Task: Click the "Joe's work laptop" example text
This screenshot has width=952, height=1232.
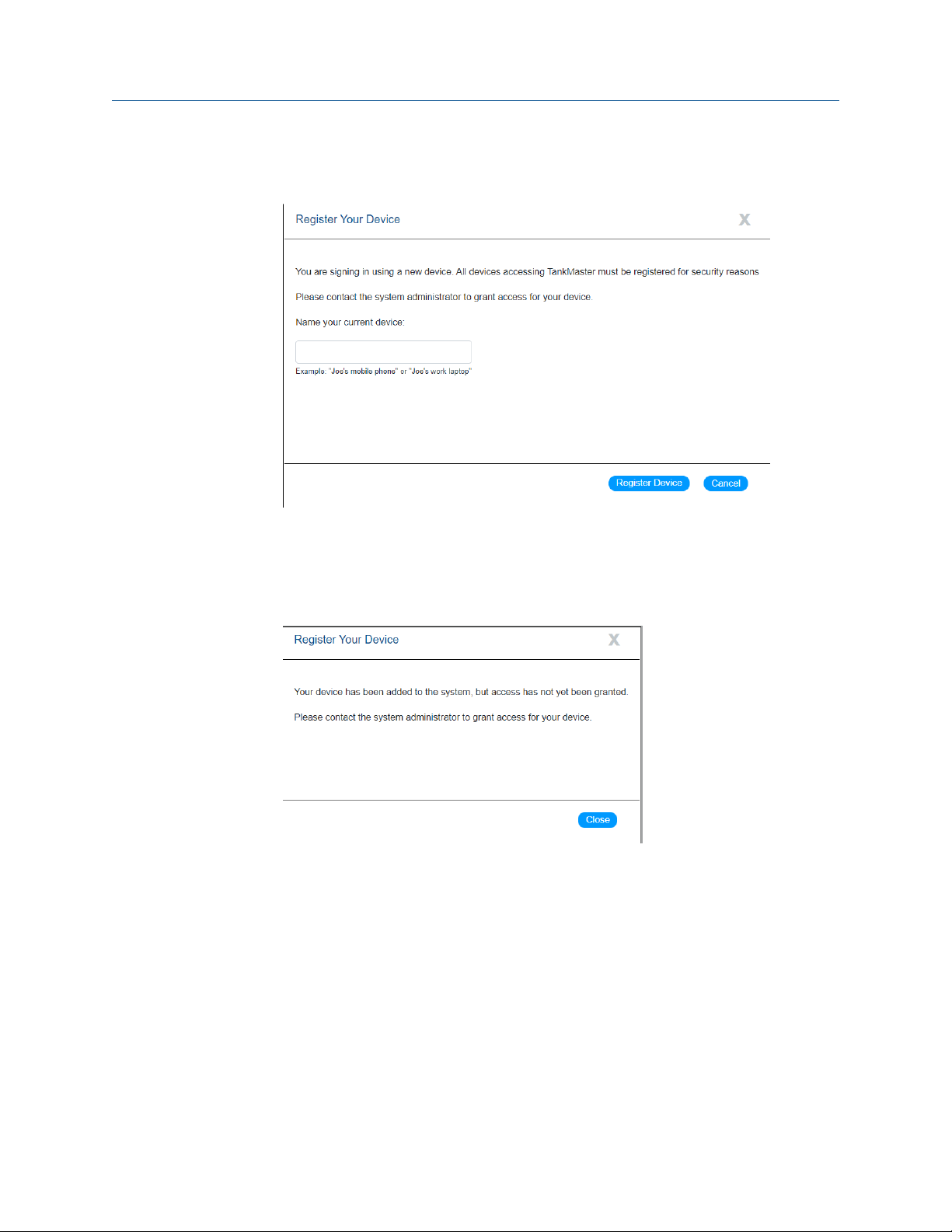Action: click(441, 372)
